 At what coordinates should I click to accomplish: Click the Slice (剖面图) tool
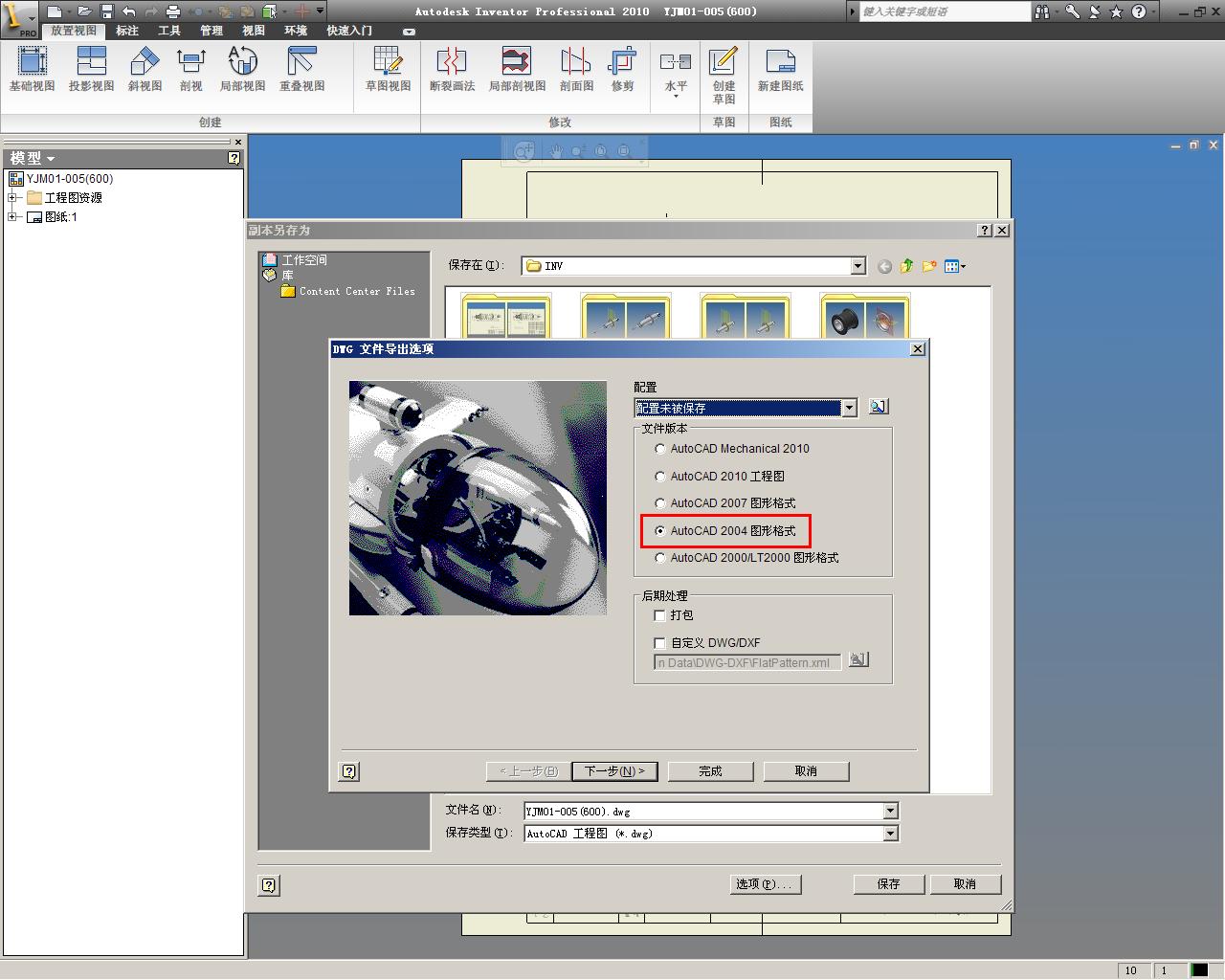click(576, 70)
